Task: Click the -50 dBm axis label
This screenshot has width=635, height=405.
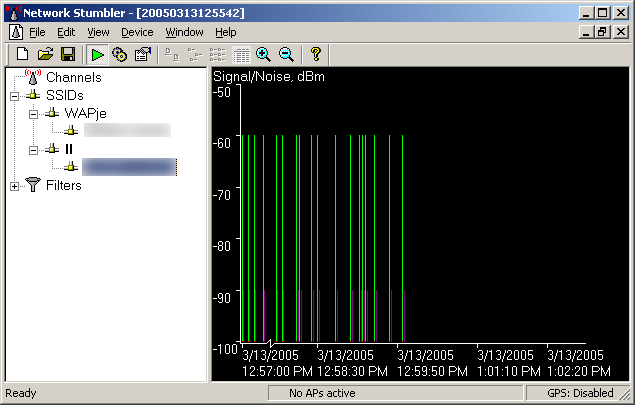Action: click(222, 92)
